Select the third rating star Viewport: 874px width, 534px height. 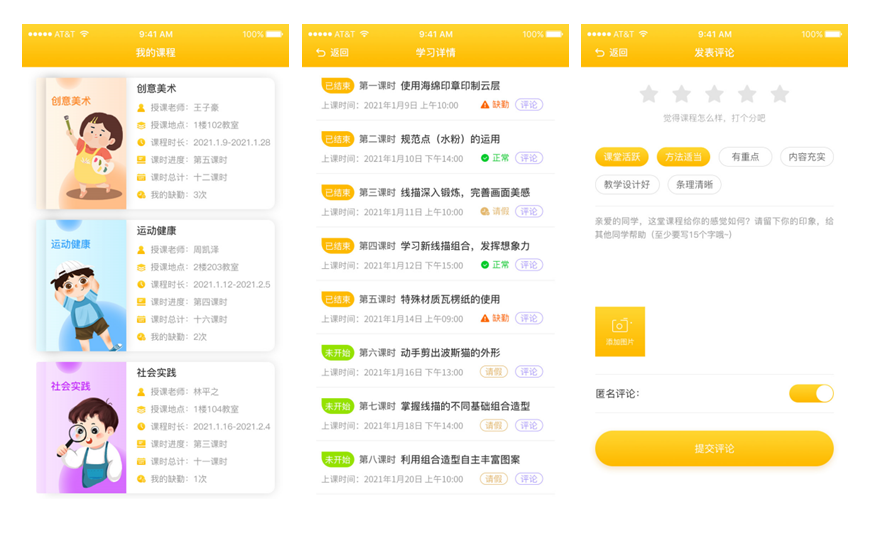pos(714,94)
